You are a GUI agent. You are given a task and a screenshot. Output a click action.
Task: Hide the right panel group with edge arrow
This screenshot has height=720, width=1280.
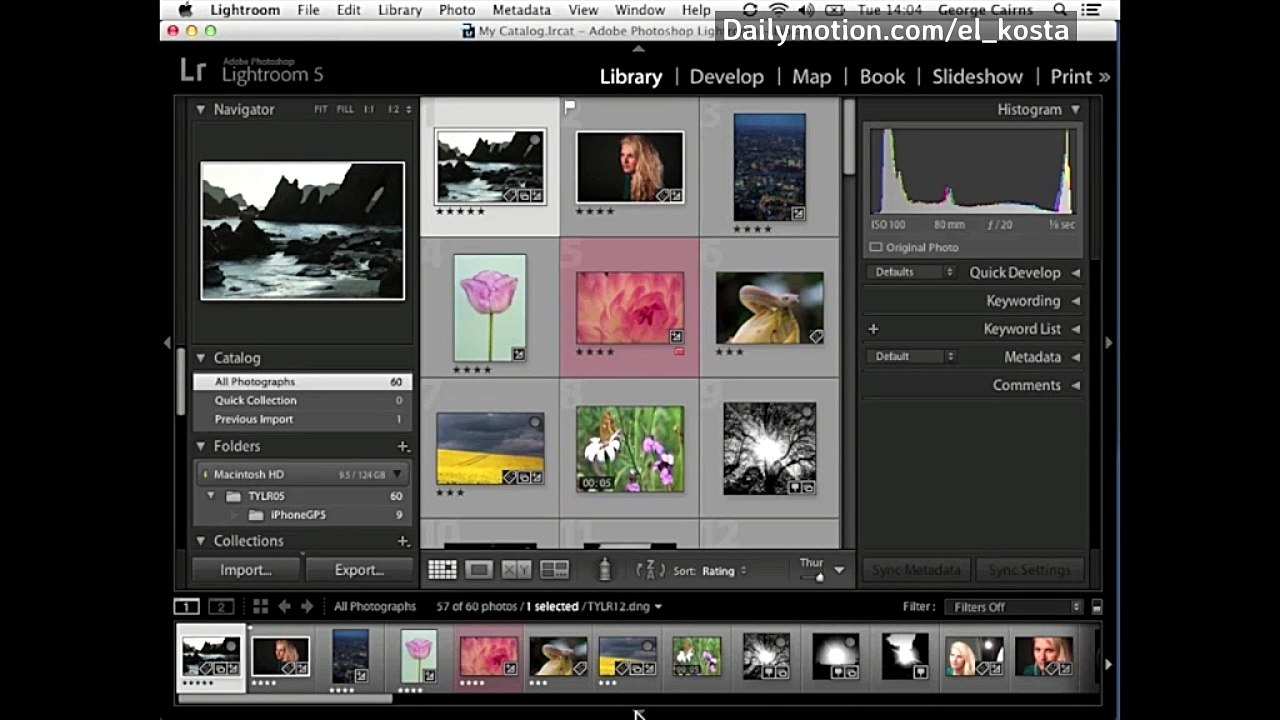(1108, 343)
